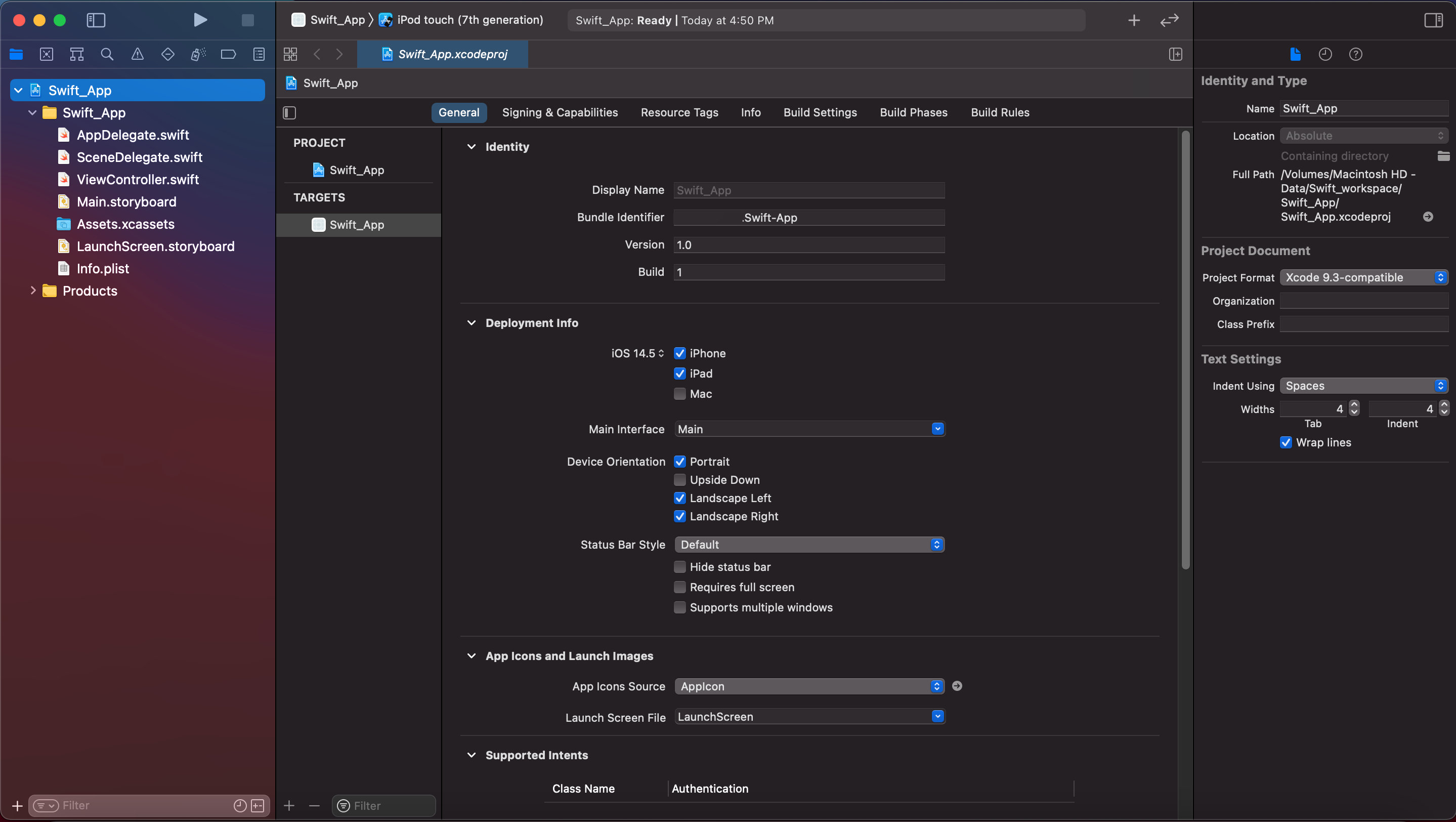Viewport: 1456px width, 822px height.
Task: Enable the Upside Down orientation
Action: tap(680, 480)
